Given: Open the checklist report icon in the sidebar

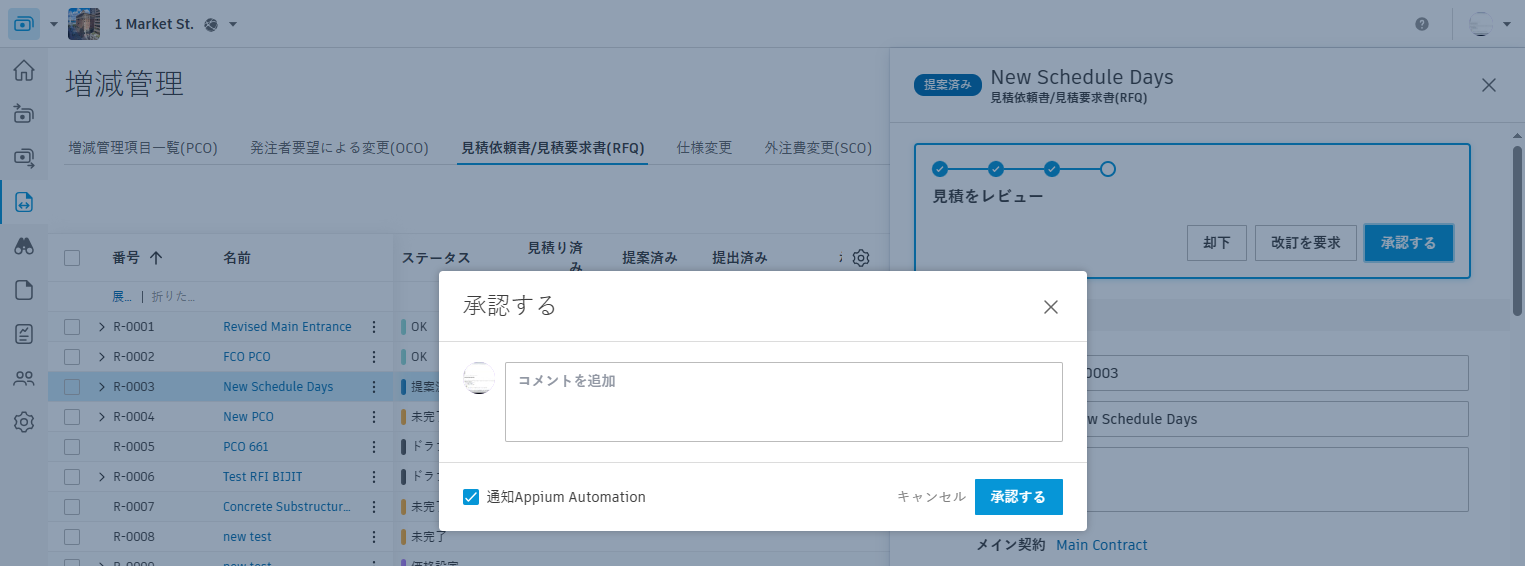Looking at the screenshot, I should click(24, 334).
